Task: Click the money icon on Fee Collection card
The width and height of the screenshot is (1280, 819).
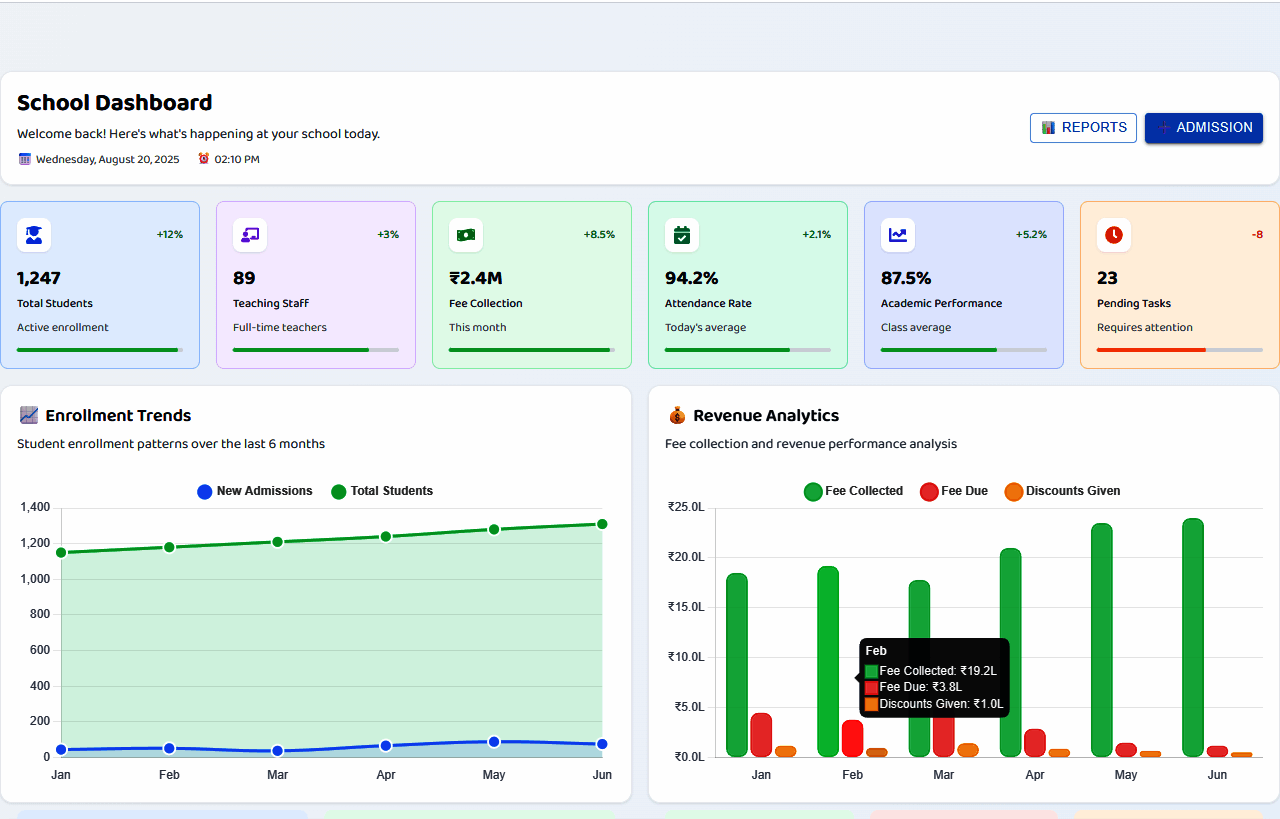Action: coord(466,235)
